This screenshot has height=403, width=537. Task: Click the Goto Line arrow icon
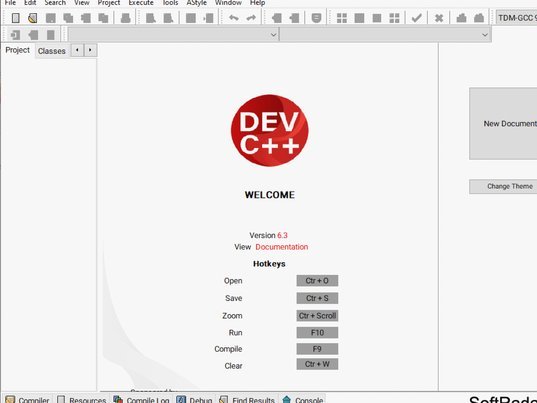208,18
